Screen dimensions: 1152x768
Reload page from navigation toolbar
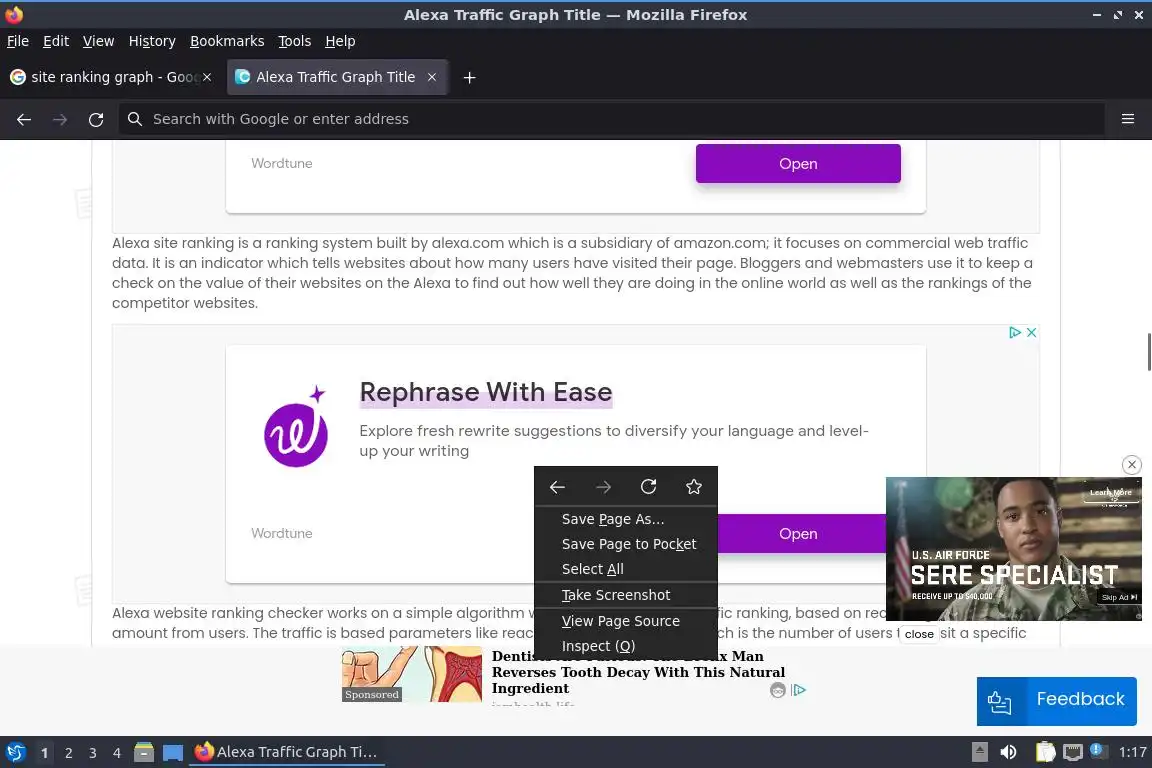(96, 119)
